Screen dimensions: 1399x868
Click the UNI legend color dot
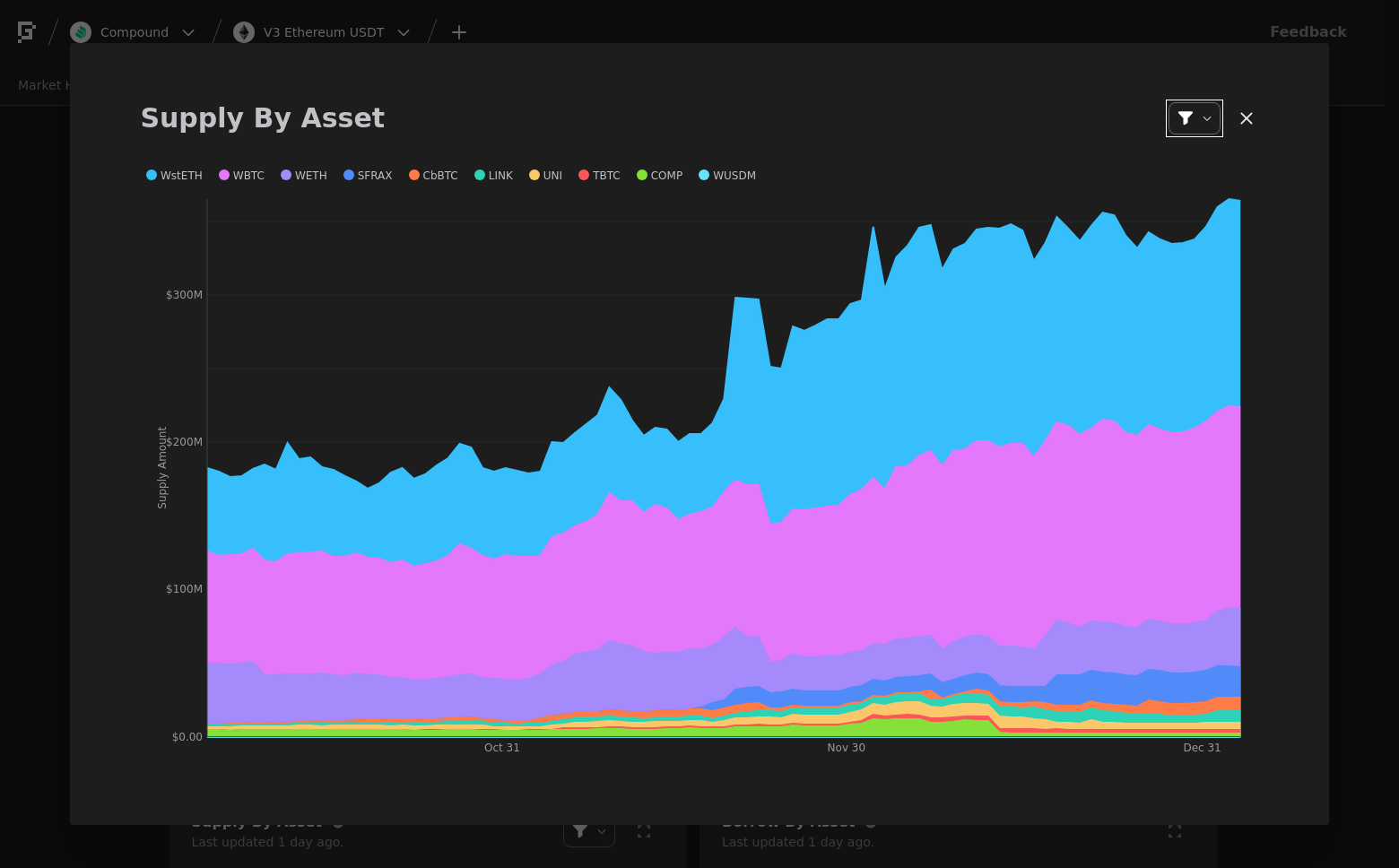pyautogui.click(x=534, y=176)
